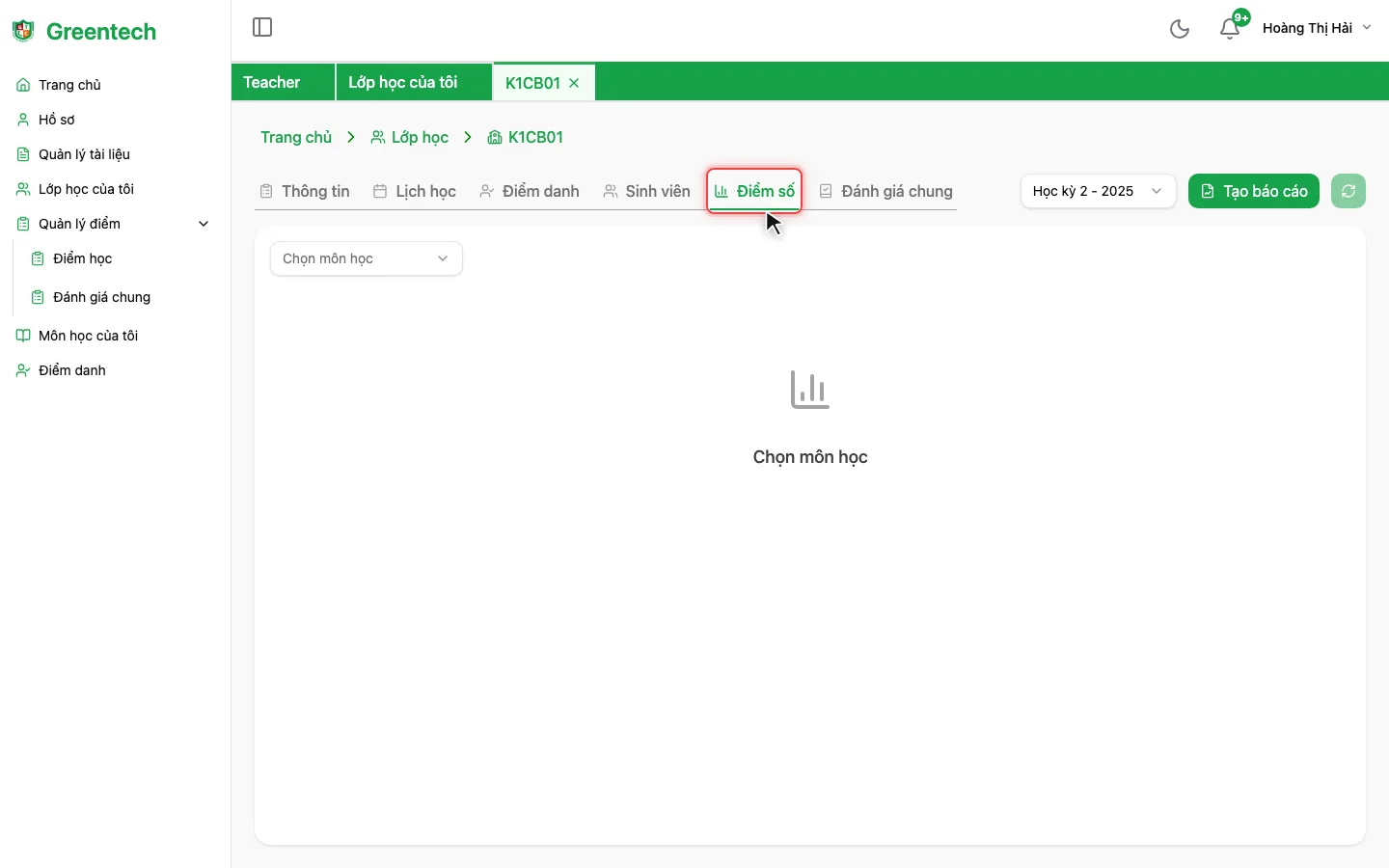Viewport: 1389px width, 868px height.
Task: Expand the Học kỳ 2 - 2025 selector
Action: pyautogui.click(x=1097, y=191)
